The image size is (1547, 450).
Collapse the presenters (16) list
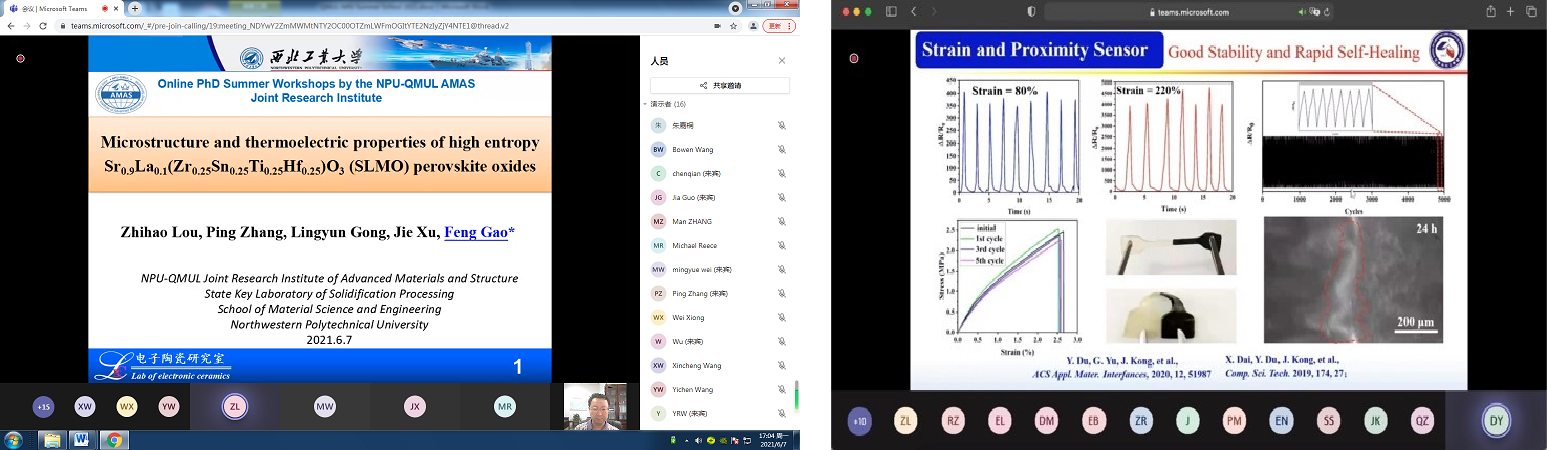coord(645,104)
